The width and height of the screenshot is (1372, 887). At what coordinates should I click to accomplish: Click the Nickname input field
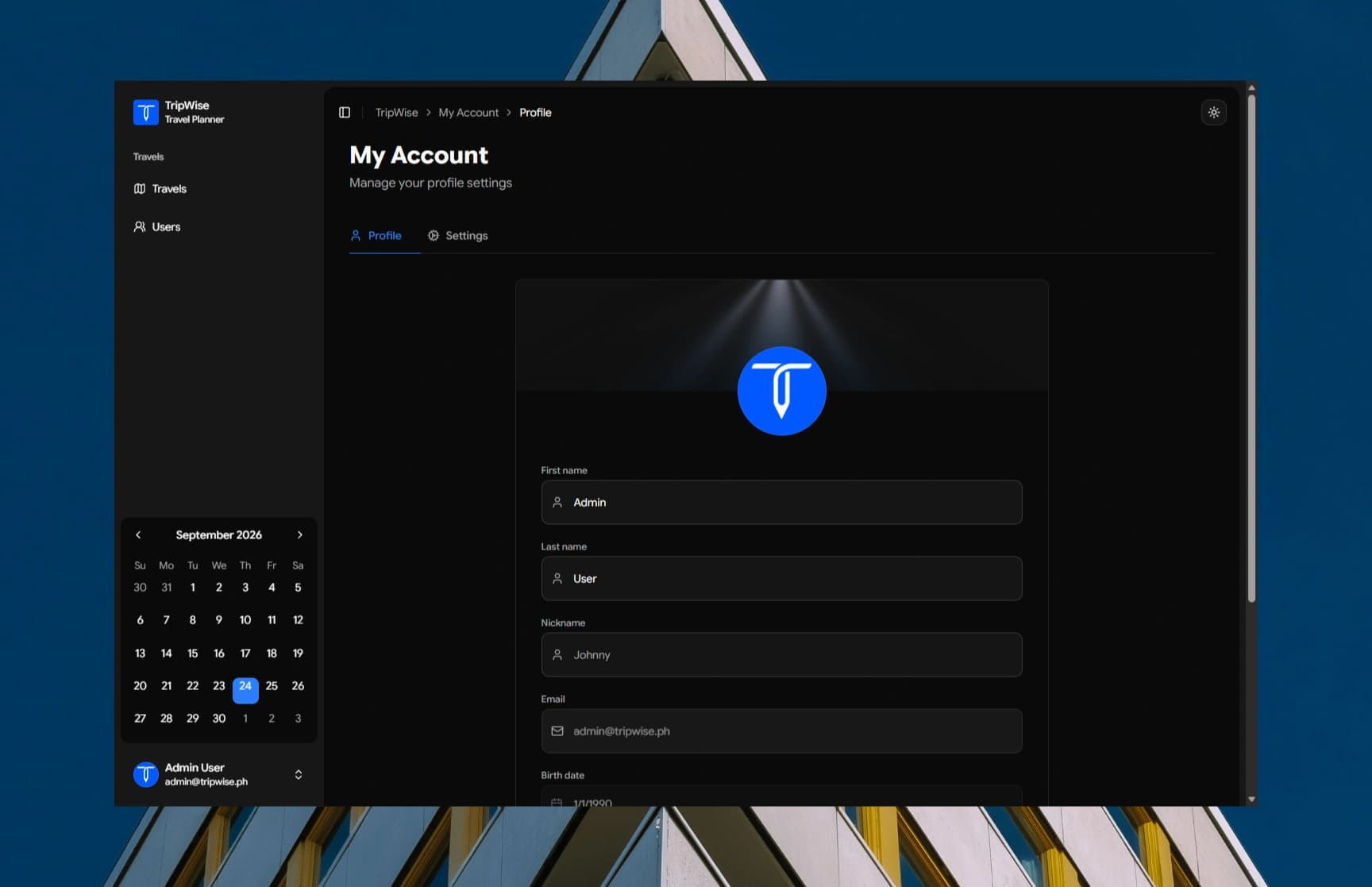point(781,655)
